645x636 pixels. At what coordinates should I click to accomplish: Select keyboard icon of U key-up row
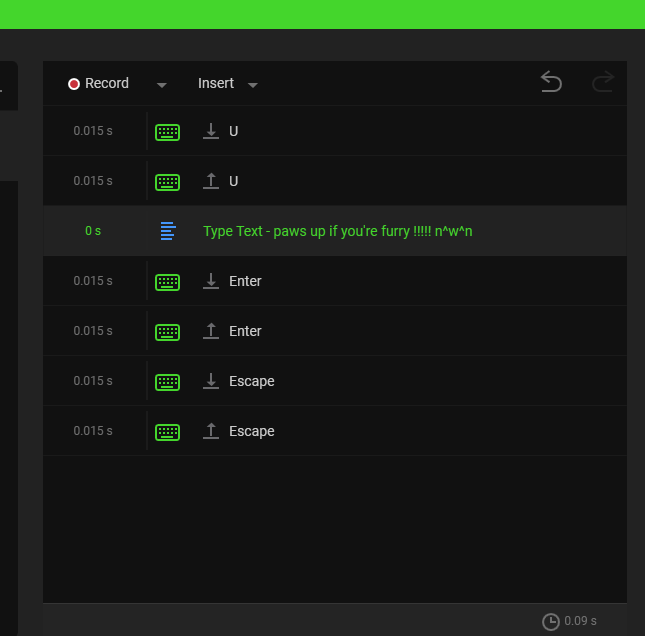pos(167,182)
